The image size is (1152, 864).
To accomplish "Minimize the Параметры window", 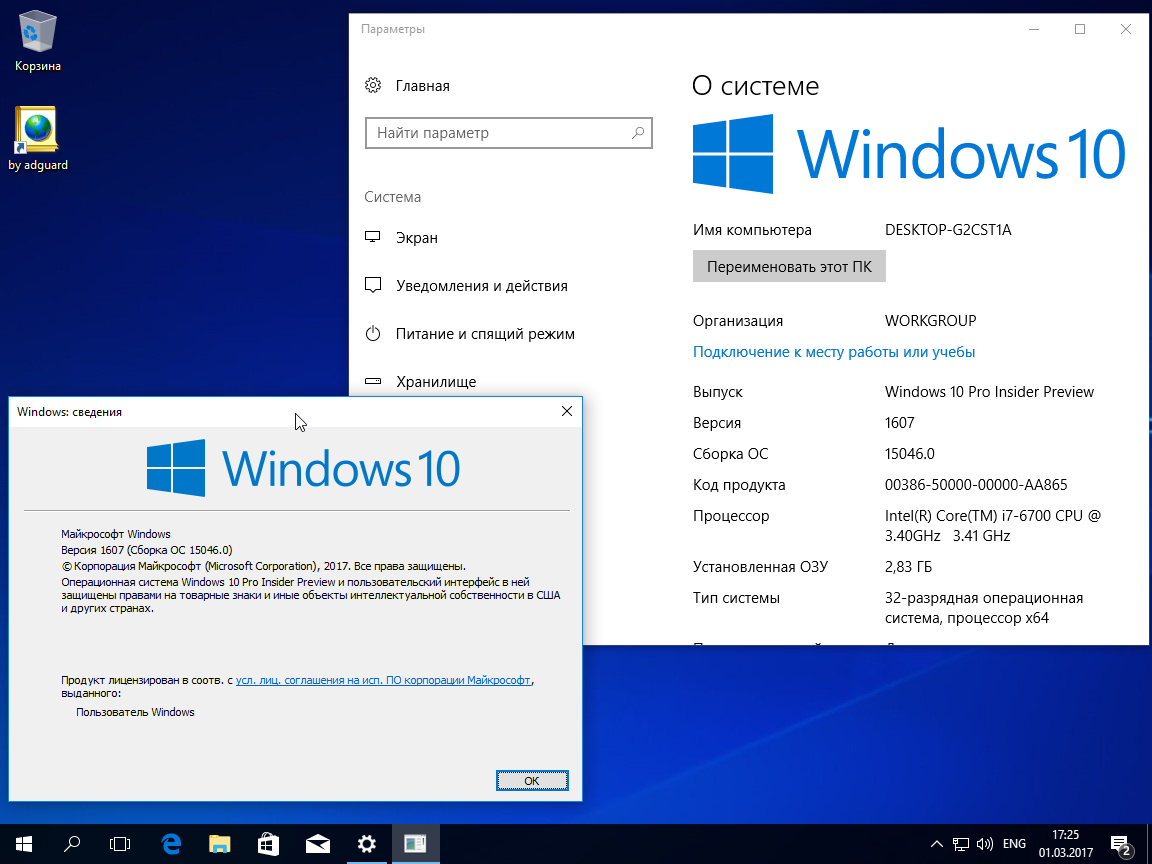I will tap(1034, 29).
